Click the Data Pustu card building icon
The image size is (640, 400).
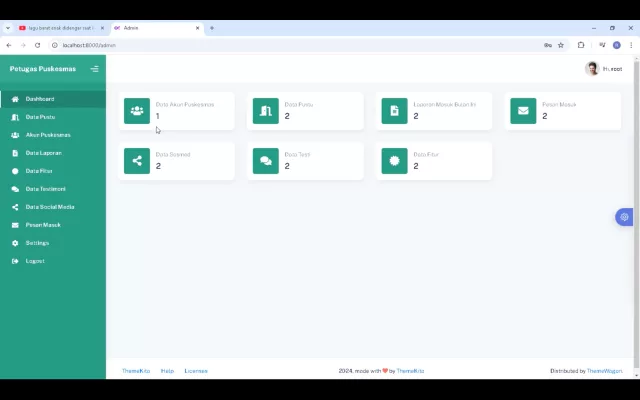pos(266,111)
